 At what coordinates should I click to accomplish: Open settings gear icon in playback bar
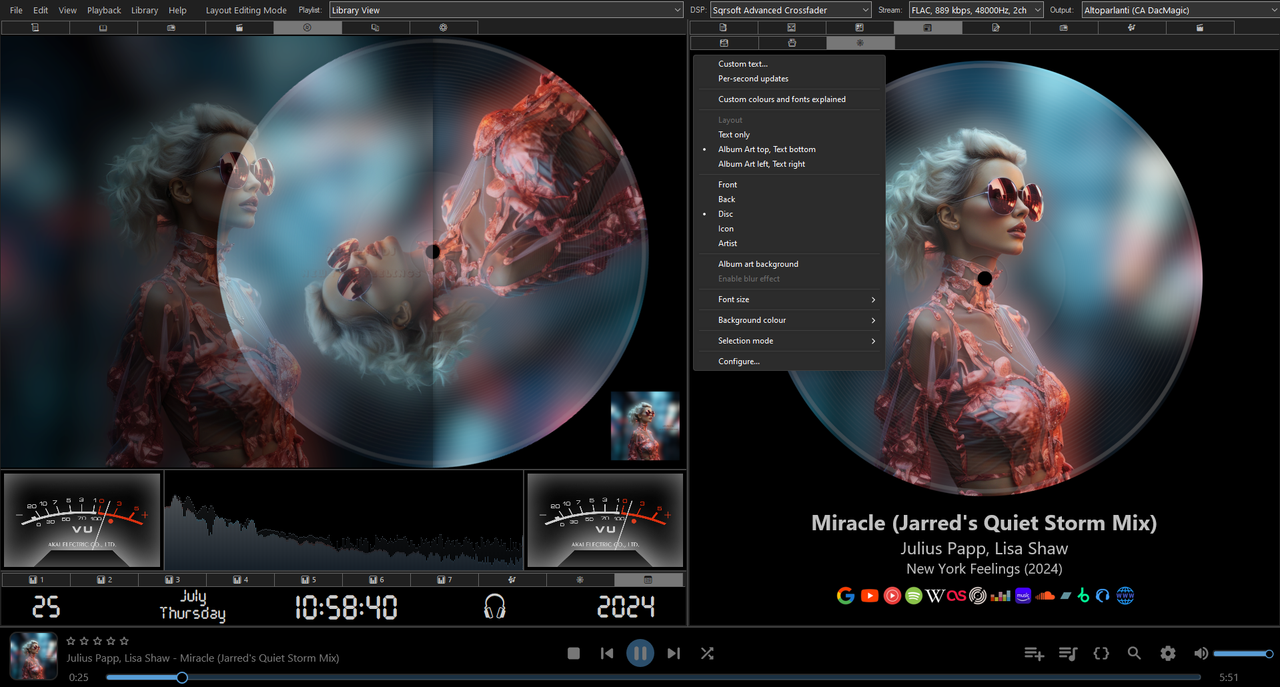tap(1168, 653)
